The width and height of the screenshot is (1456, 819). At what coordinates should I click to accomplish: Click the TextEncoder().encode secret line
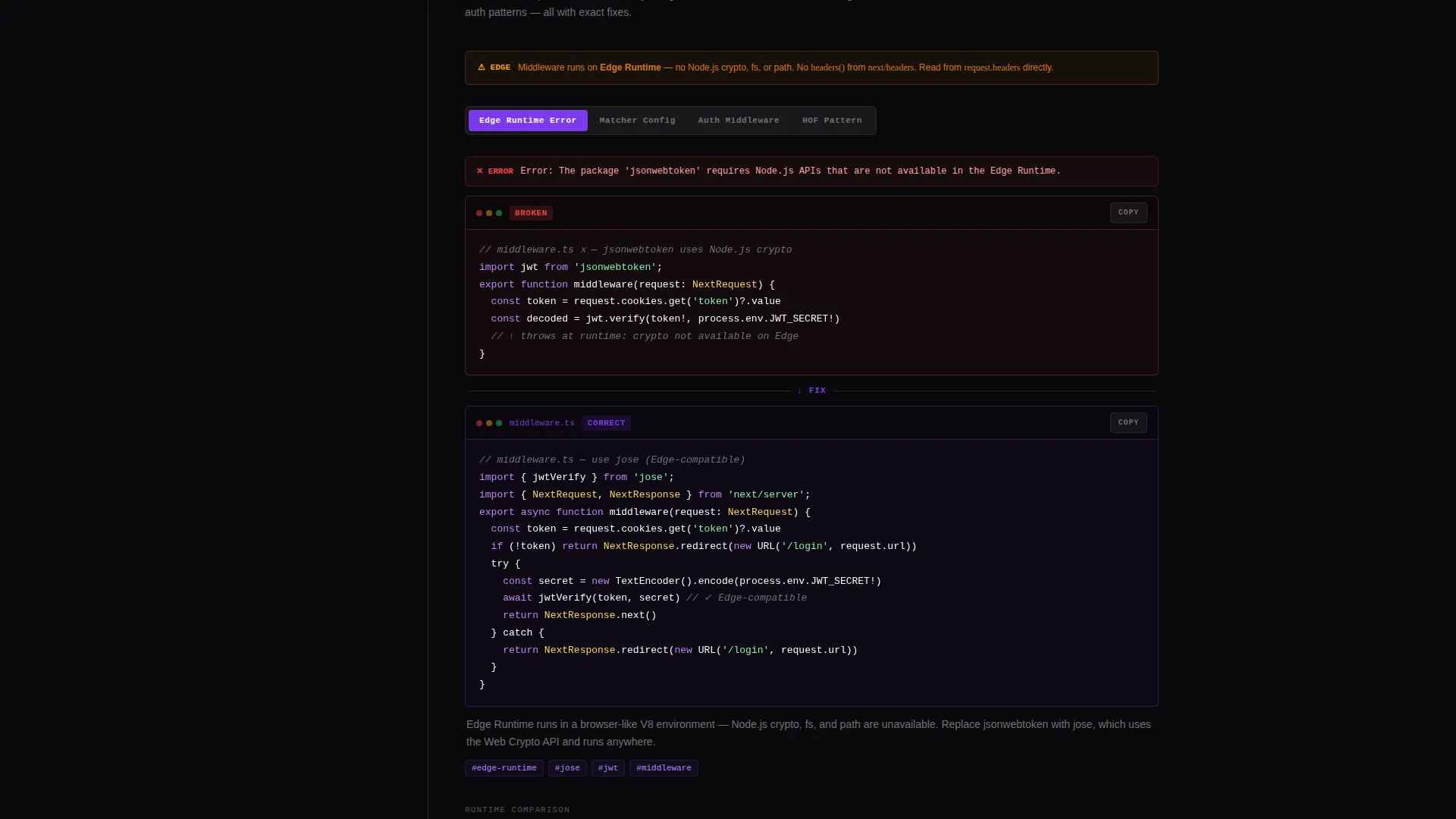tap(692, 581)
